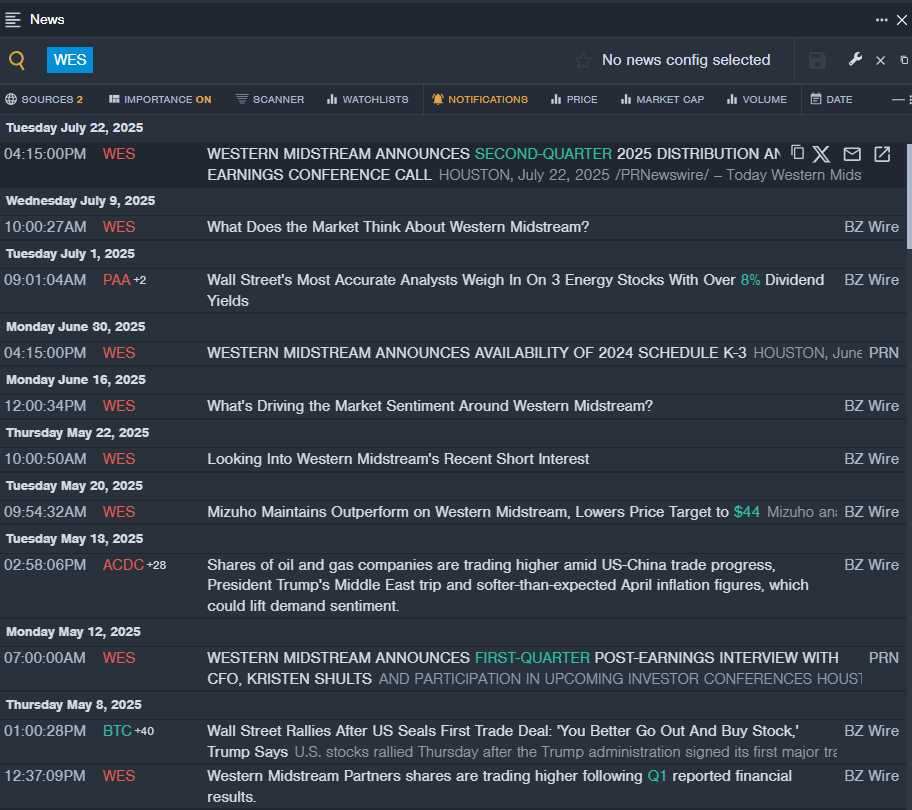Open the Market Cap filter
Viewport: 912px width, 810px height.
click(662, 99)
